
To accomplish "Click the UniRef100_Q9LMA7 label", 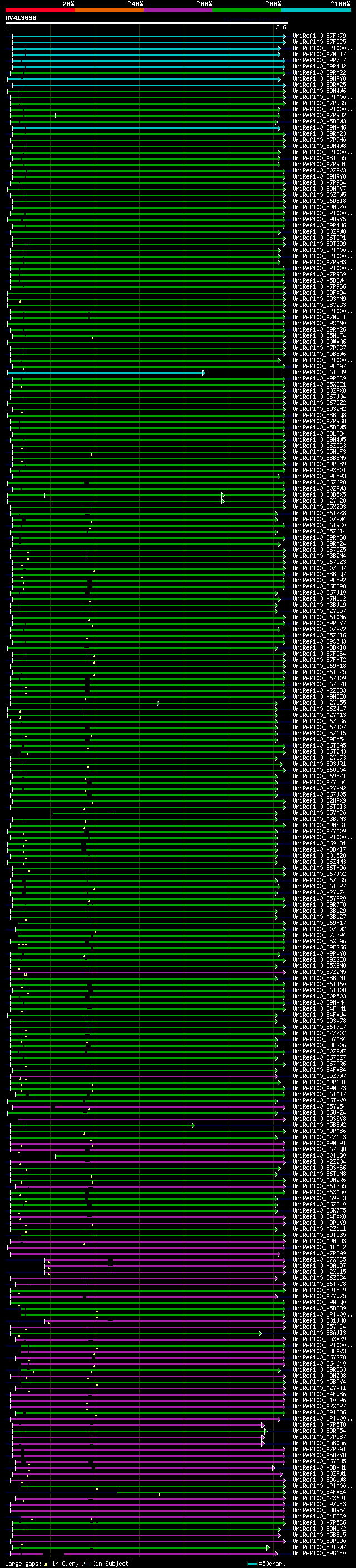I will click(319, 367).
